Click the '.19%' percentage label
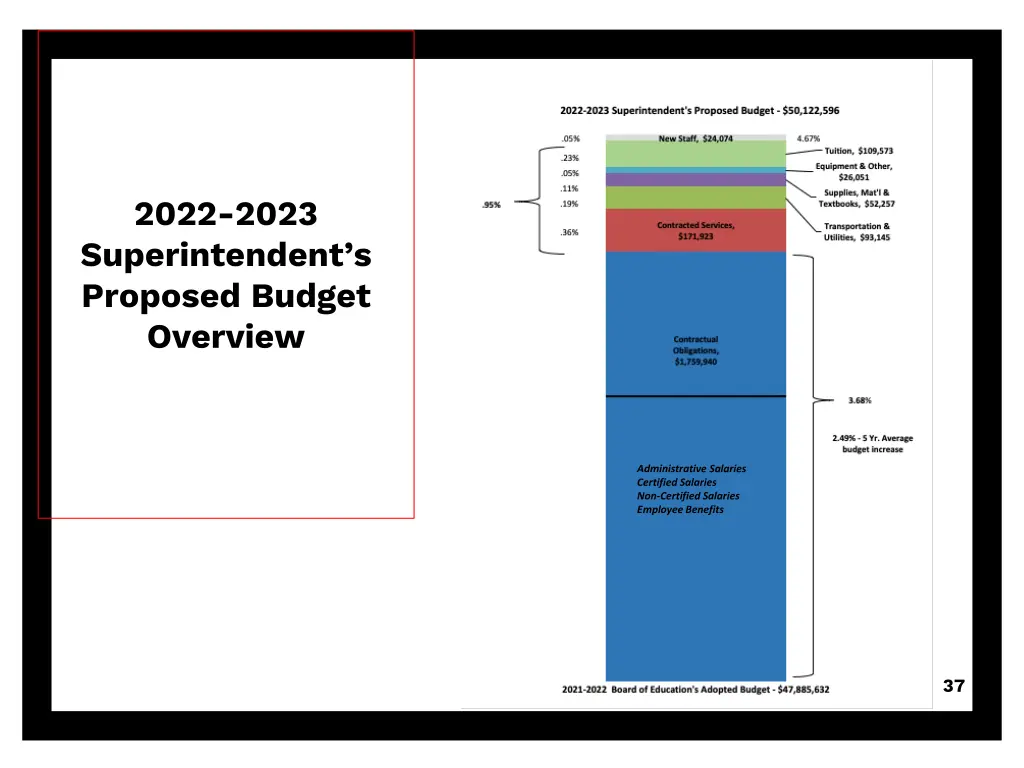 (x=569, y=204)
